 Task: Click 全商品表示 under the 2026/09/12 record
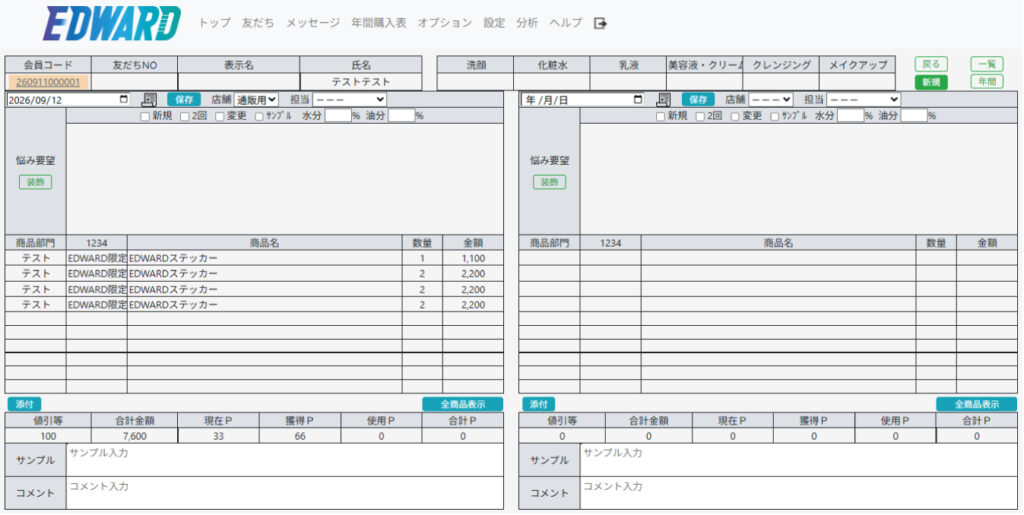point(463,405)
